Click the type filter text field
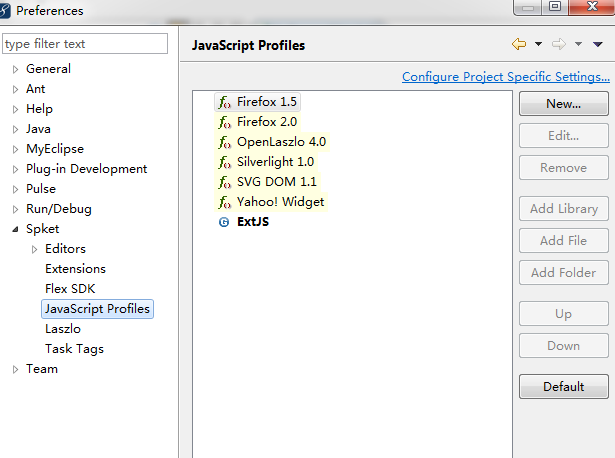 (85, 44)
